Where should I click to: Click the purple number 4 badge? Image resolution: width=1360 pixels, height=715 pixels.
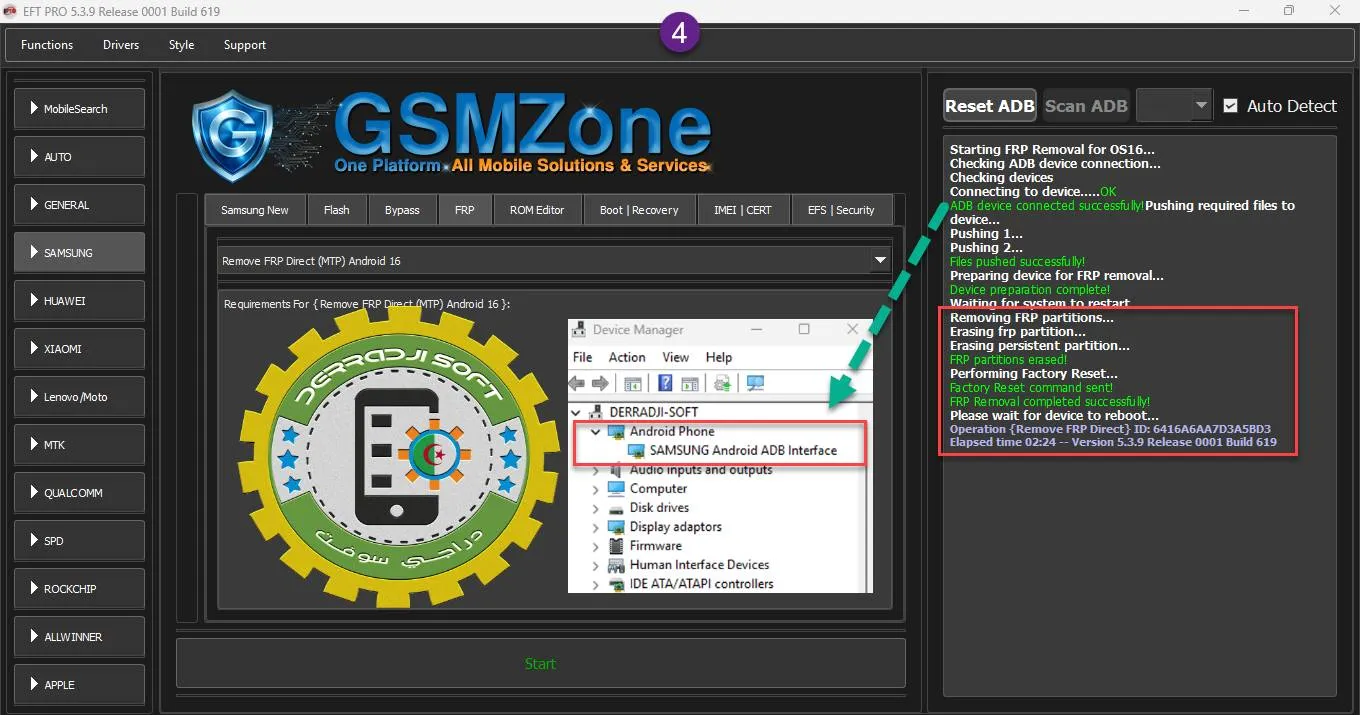tap(679, 33)
